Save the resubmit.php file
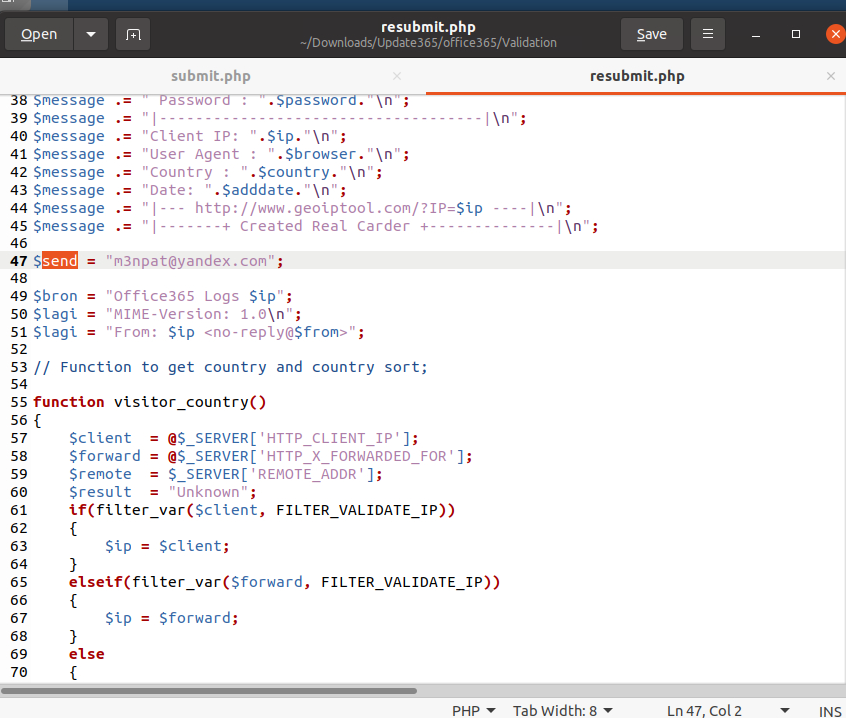846x718 pixels. pyautogui.click(x=652, y=34)
